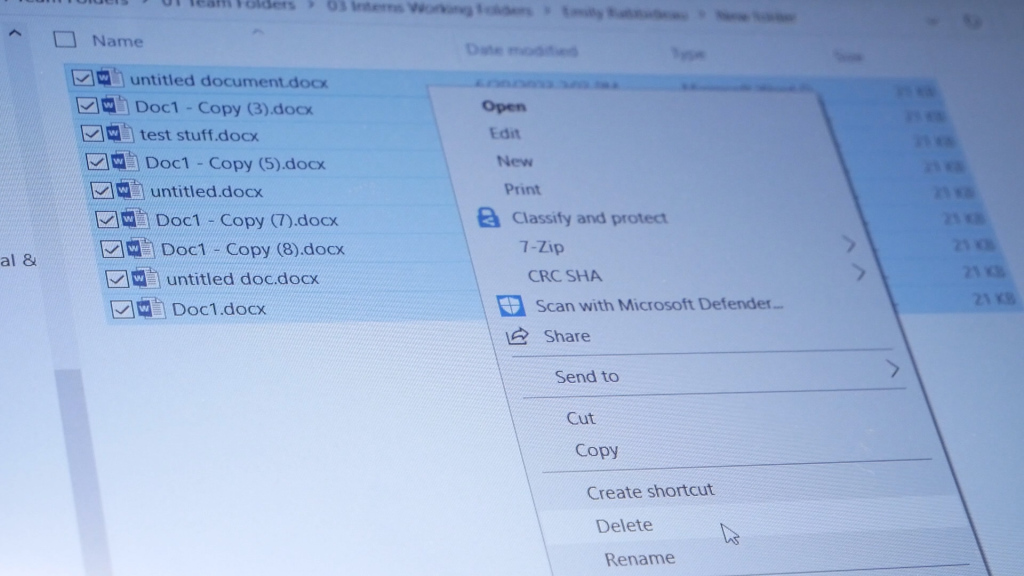Collapse the navigation pane up chevron
Screen dimensions: 1024x576
click(15, 34)
